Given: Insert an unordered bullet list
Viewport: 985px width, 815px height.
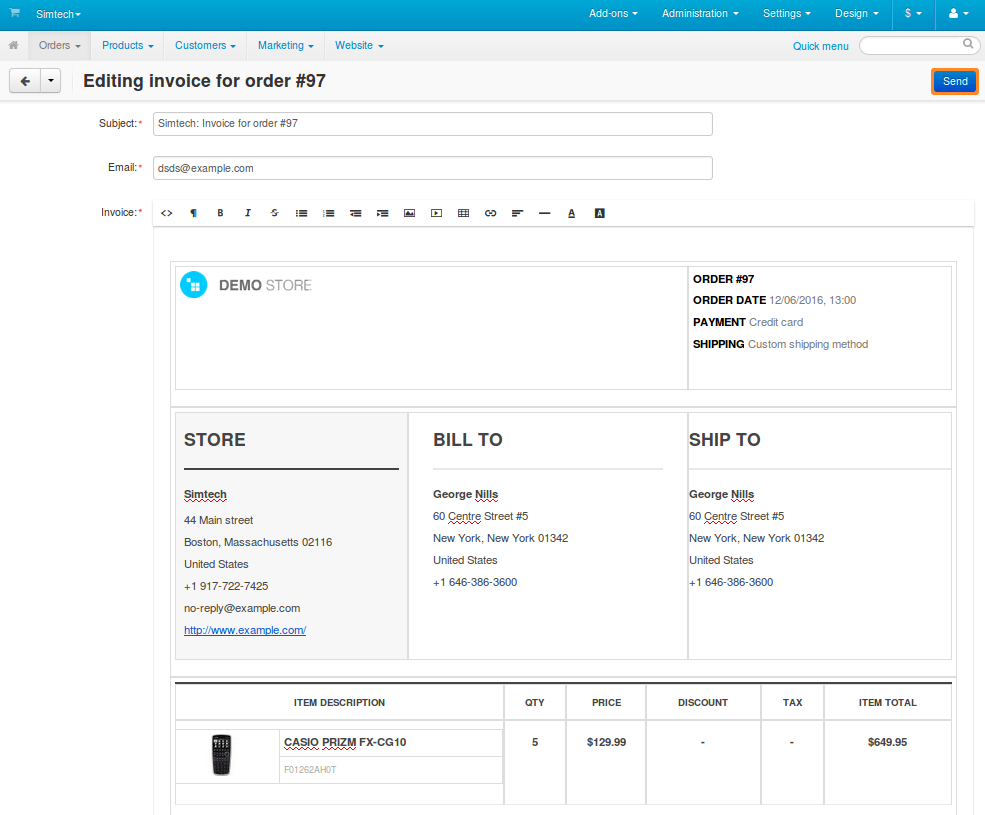Looking at the screenshot, I should 302,213.
